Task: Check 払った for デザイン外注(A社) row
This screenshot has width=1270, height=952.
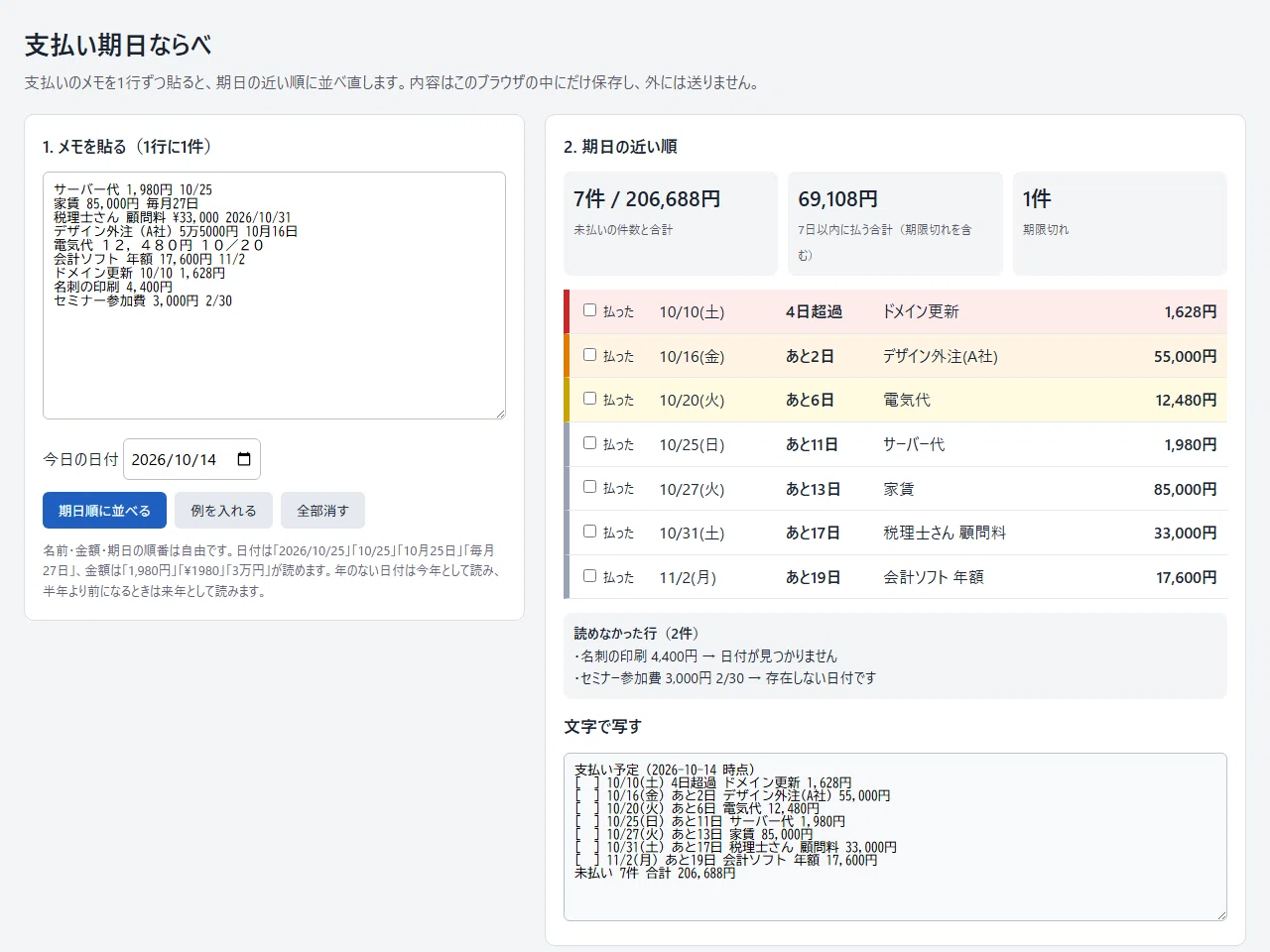Action: coord(589,355)
